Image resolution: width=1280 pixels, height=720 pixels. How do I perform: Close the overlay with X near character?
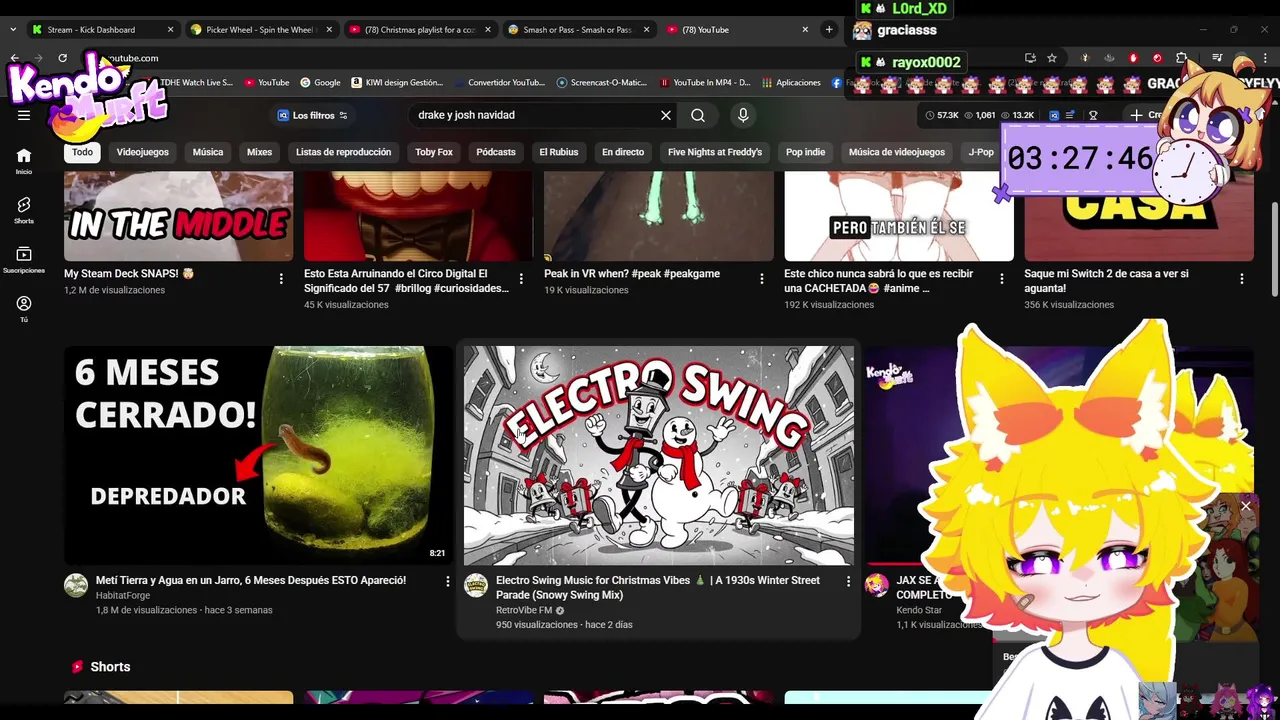pyautogui.click(x=1246, y=506)
